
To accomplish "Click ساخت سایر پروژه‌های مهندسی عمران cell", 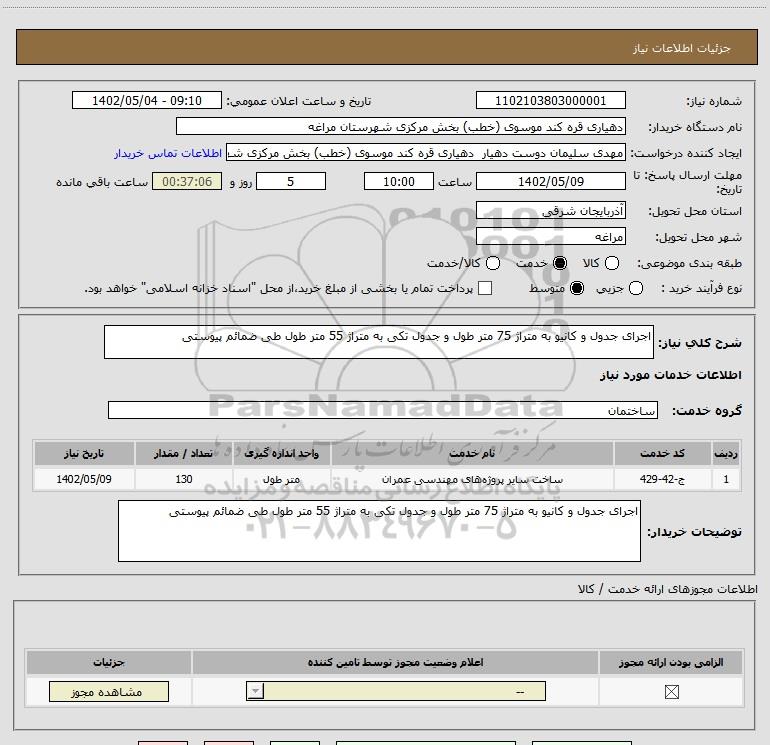I will coord(472,479).
